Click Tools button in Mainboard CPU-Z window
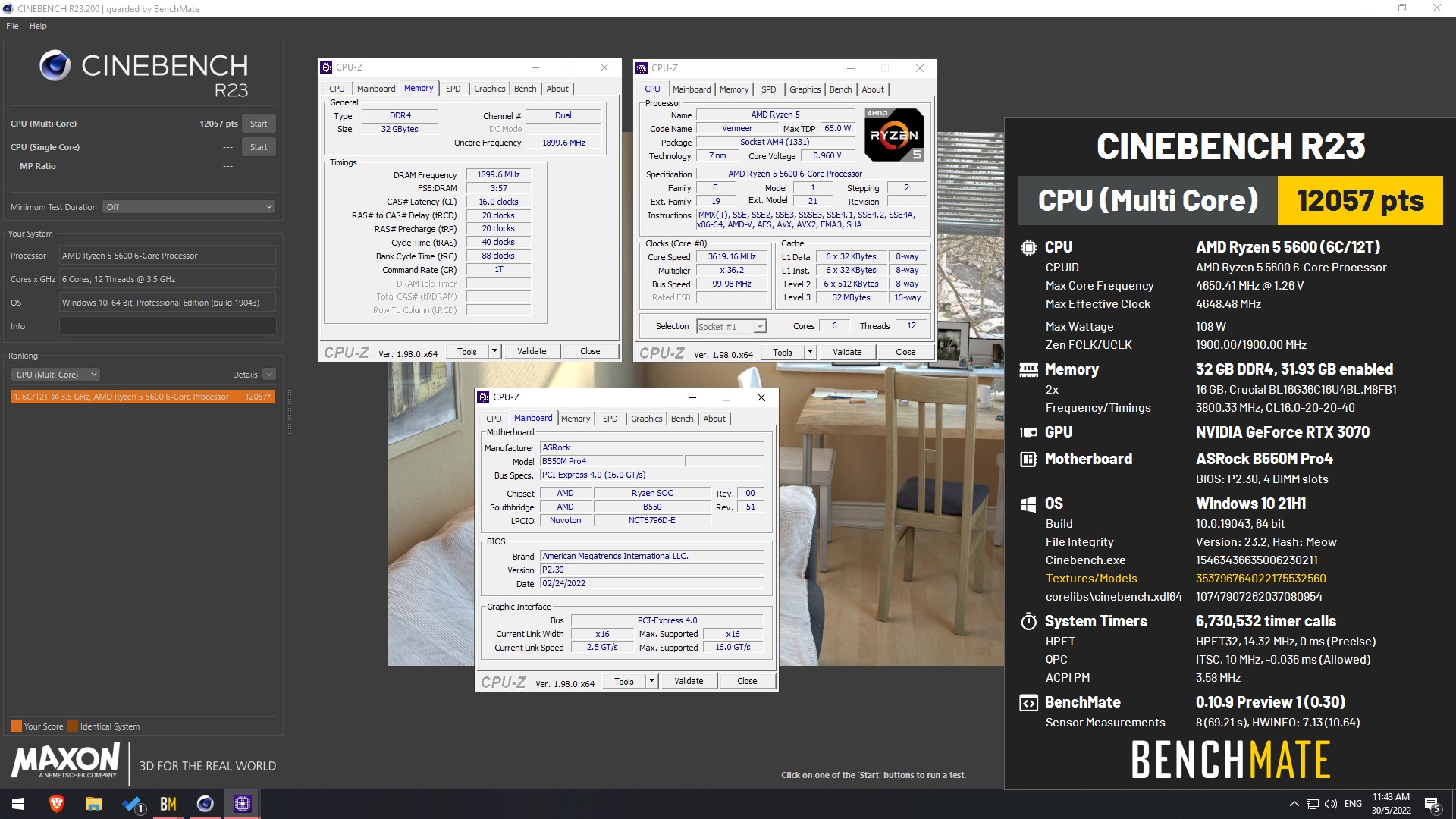Image resolution: width=1456 pixels, height=819 pixels. pyautogui.click(x=624, y=681)
